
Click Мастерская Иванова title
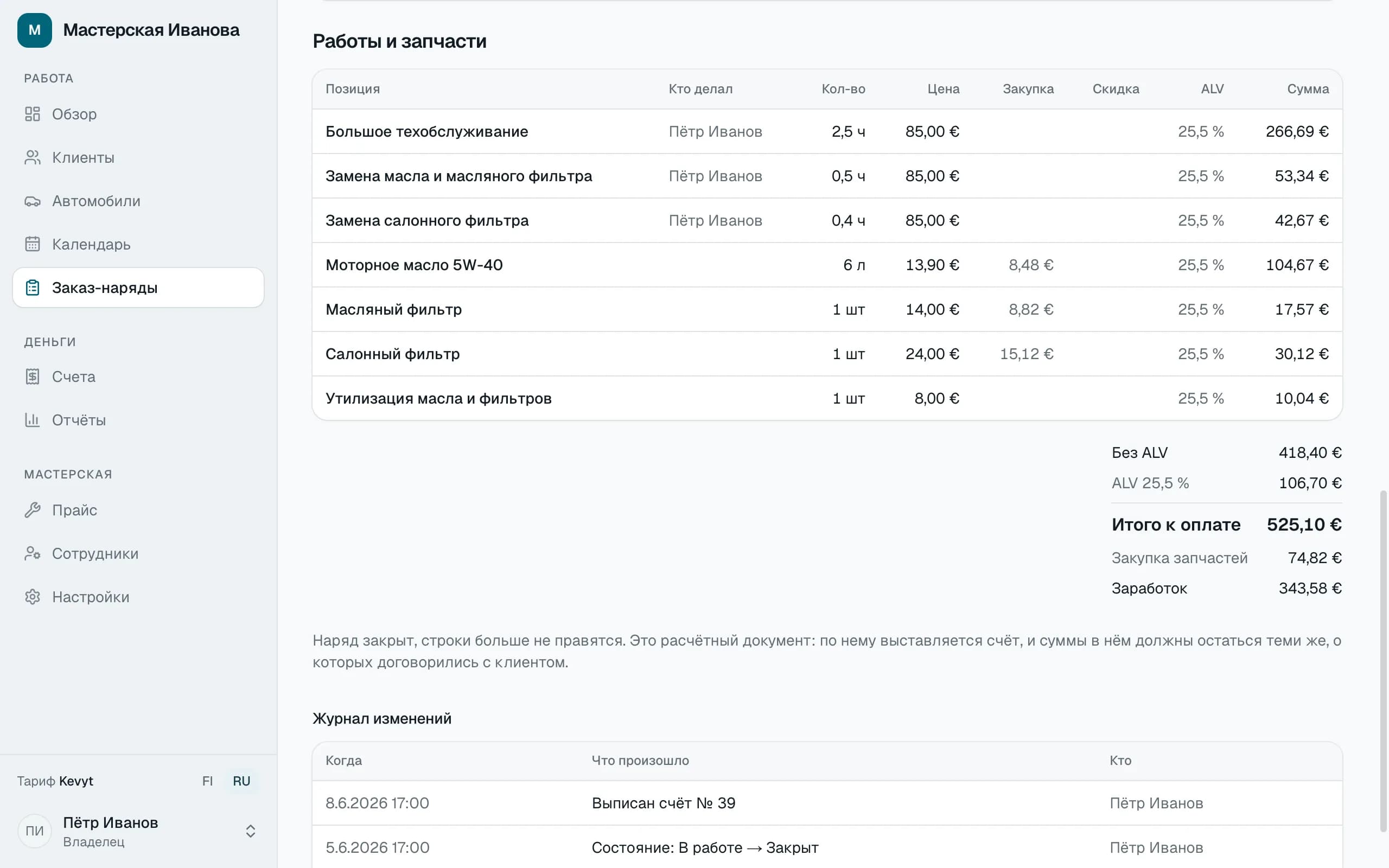tap(151, 30)
